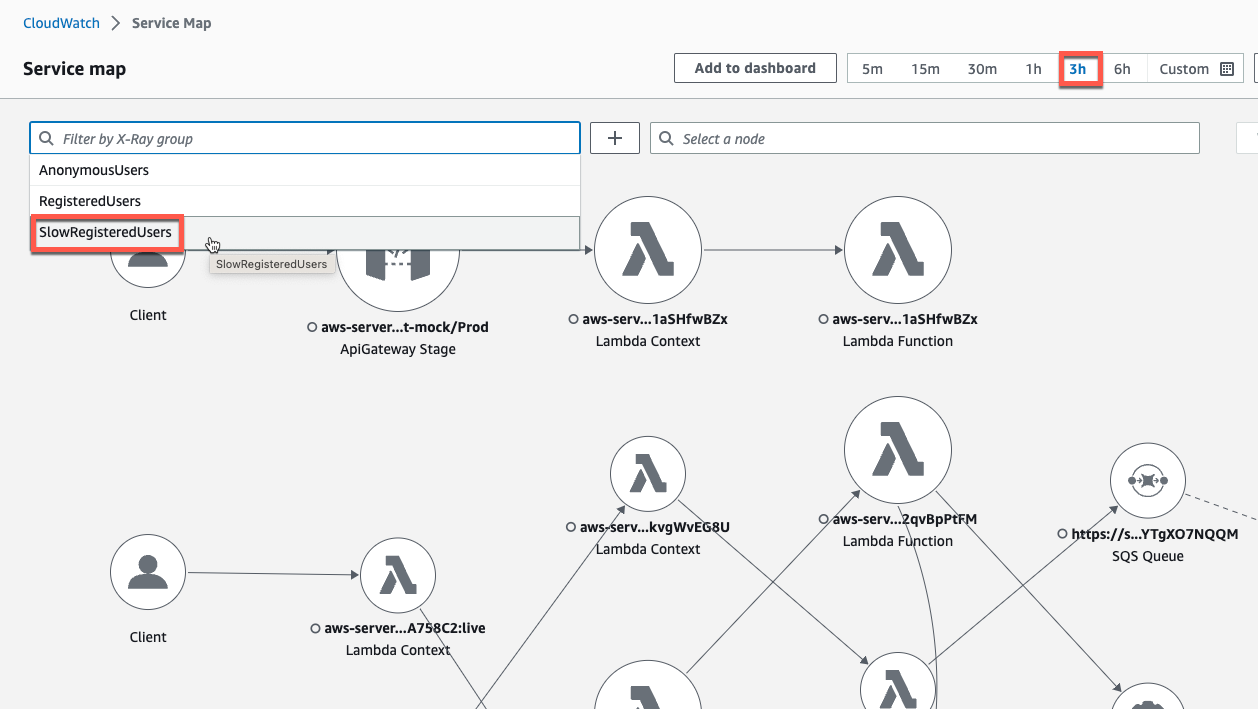Click the magnifier icon in the X-Ray group filter

click(x=46, y=139)
